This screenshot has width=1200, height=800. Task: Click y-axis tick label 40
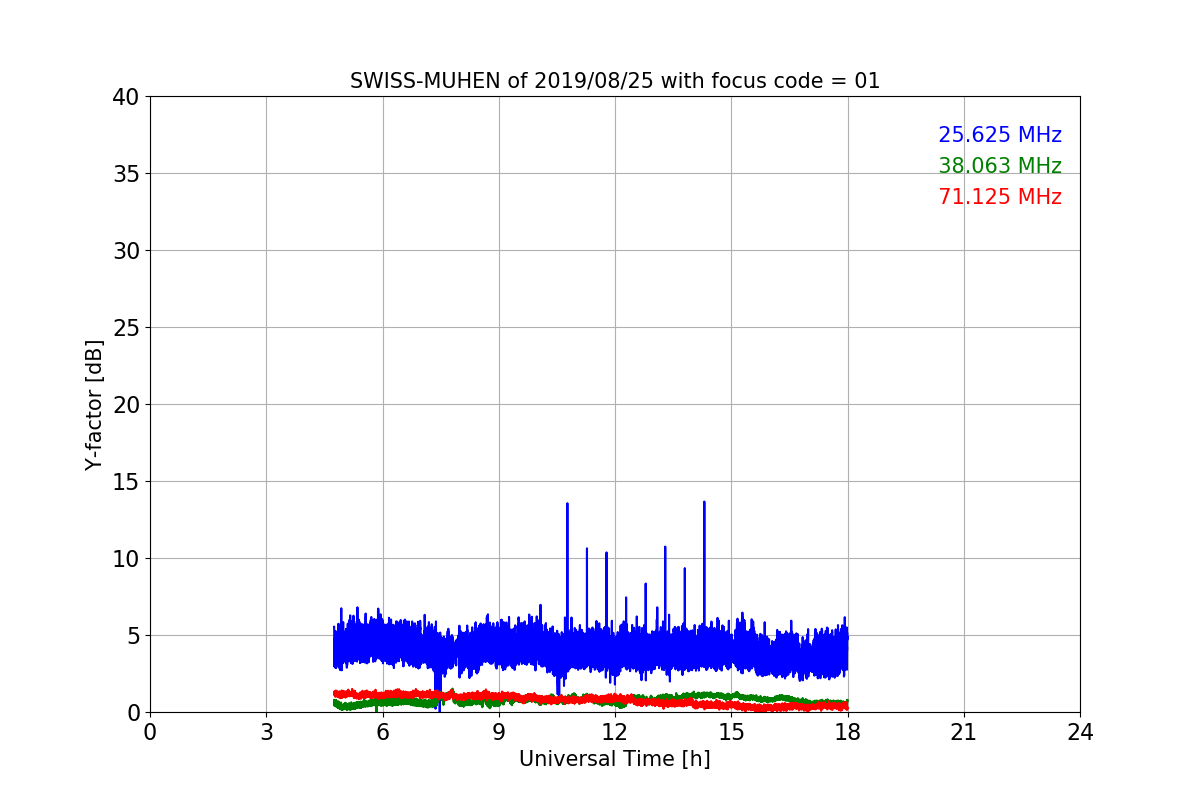tap(126, 97)
